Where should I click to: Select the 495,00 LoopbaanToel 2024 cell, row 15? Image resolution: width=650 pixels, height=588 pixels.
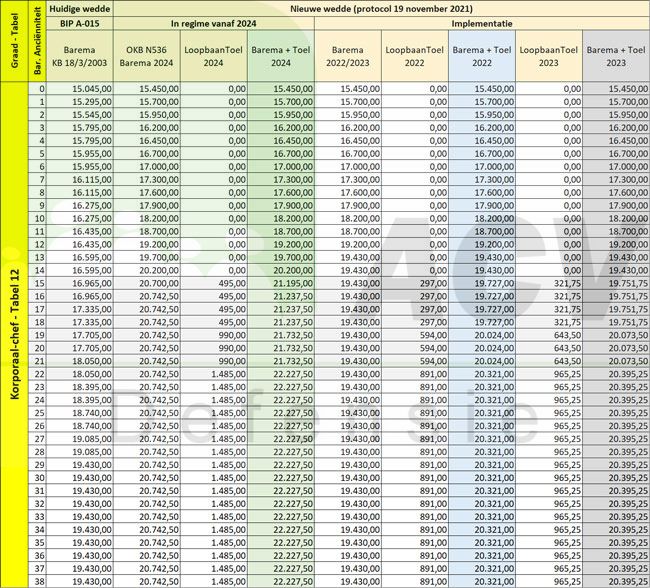pos(213,283)
